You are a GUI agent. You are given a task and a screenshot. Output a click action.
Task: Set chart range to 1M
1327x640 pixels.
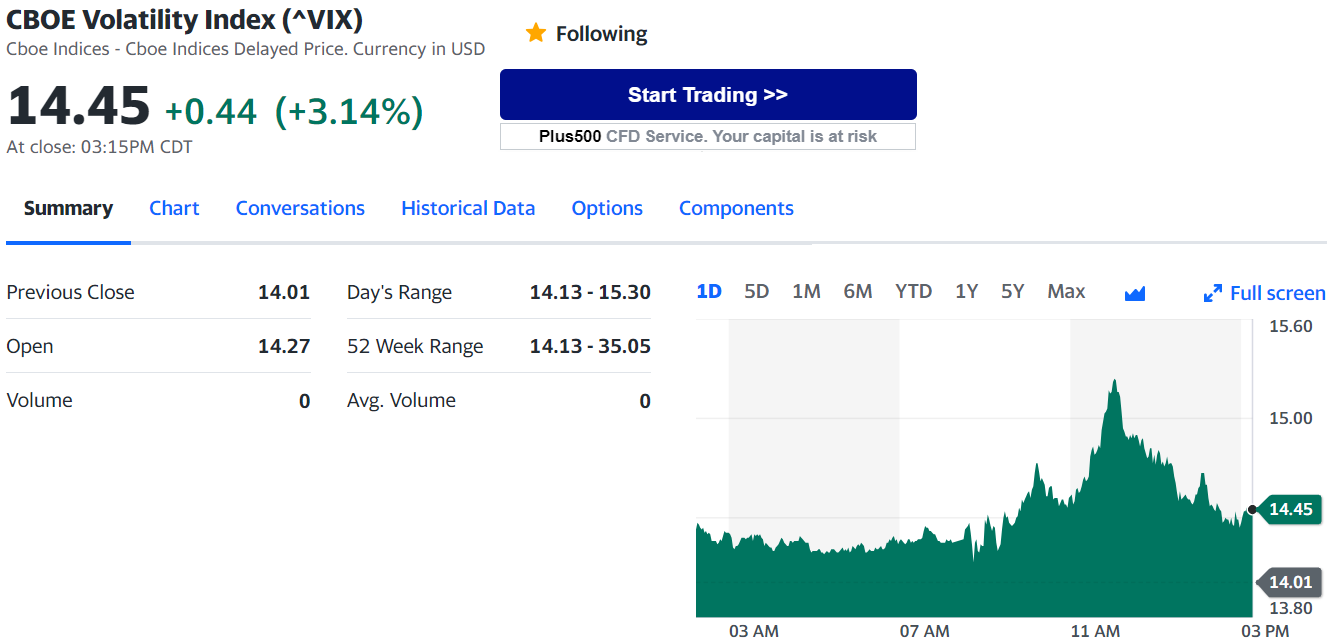[x=806, y=291]
